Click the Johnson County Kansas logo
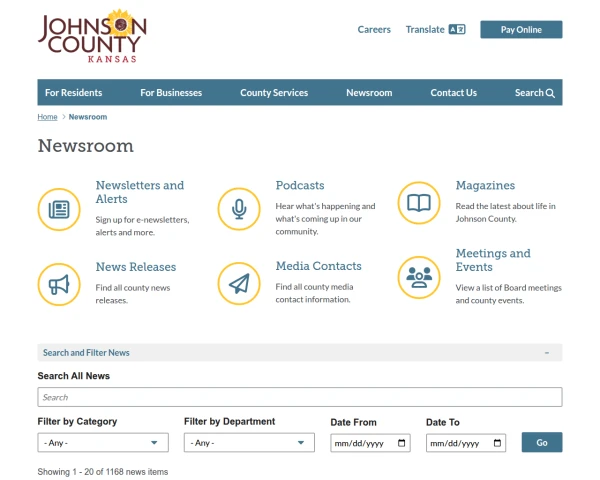Screen dimensions: 600x480 pos(92,36)
